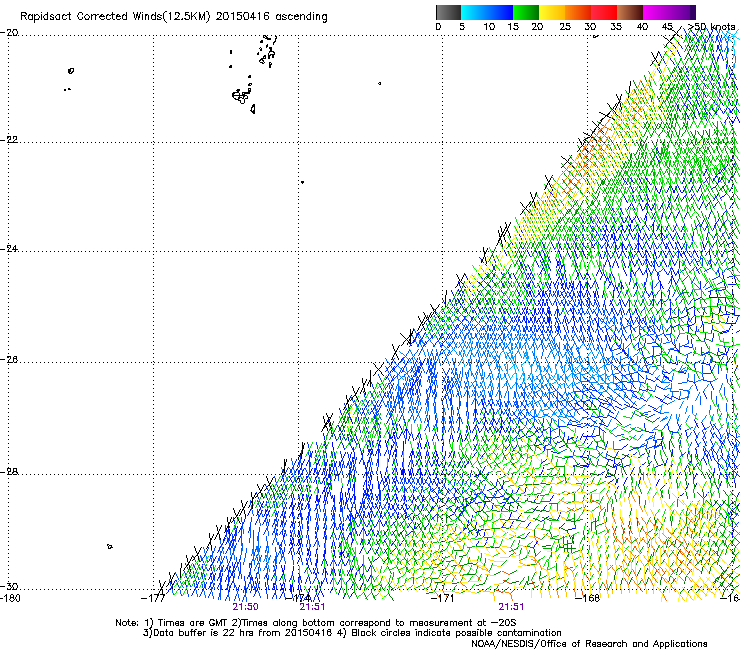The width and height of the screenshot is (740, 650).
Task: Click the '20150416 ascending' date text
Action: point(271,17)
